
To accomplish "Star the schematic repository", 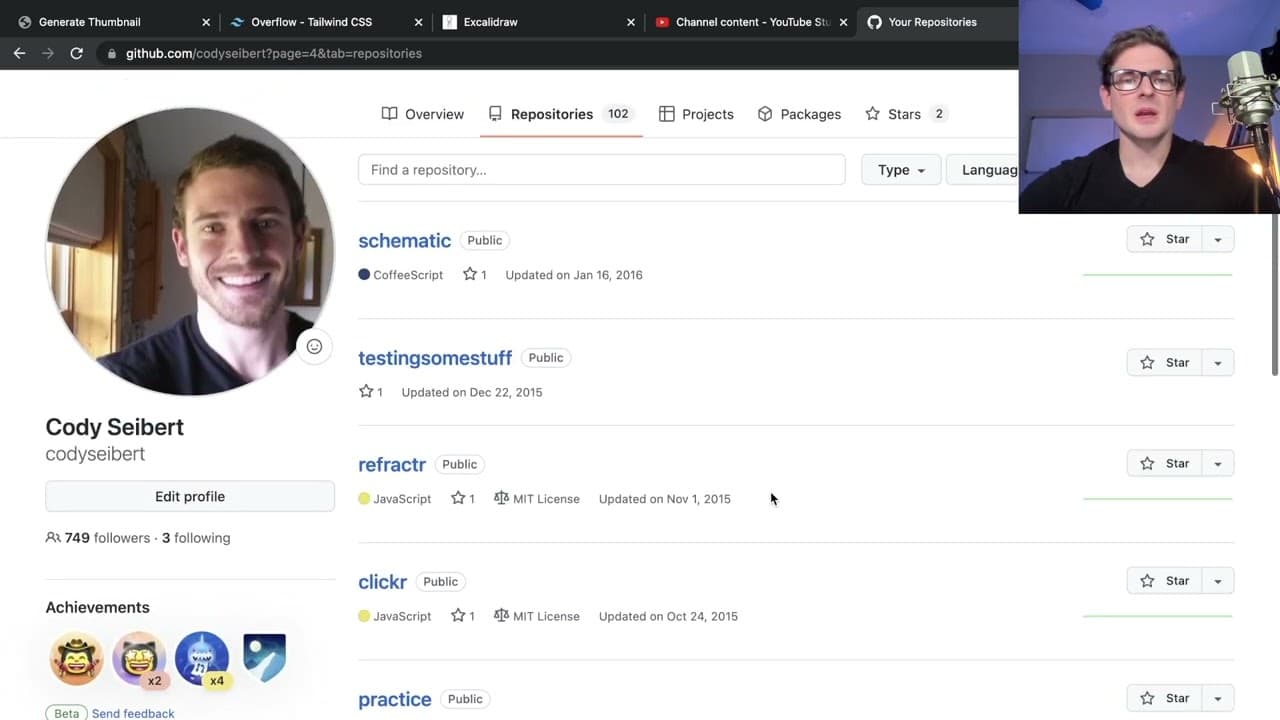I will point(1164,239).
